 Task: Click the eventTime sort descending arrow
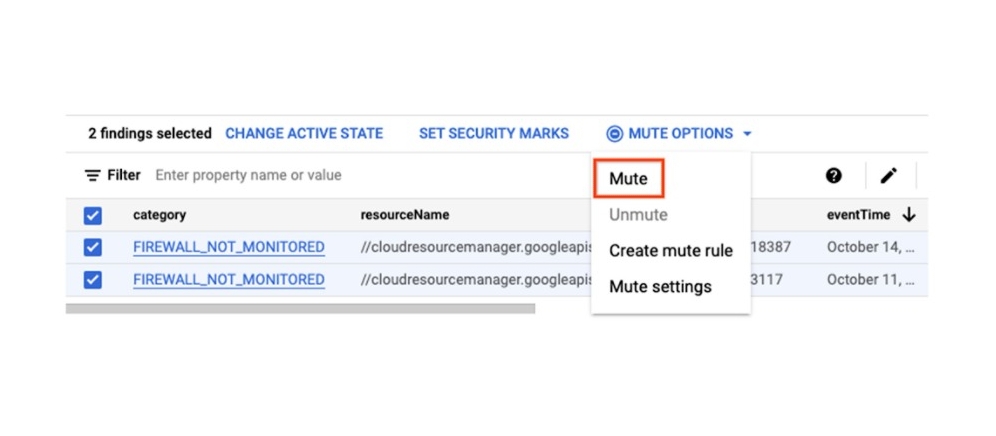click(909, 215)
